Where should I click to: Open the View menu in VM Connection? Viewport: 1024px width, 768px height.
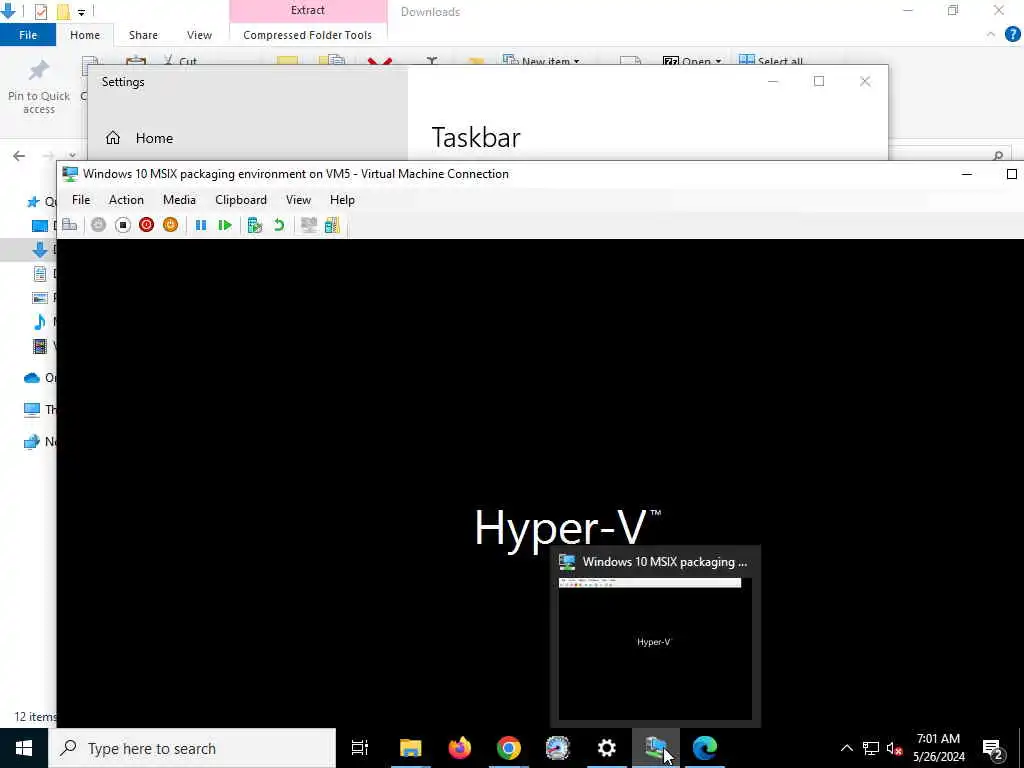(x=298, y=200)
